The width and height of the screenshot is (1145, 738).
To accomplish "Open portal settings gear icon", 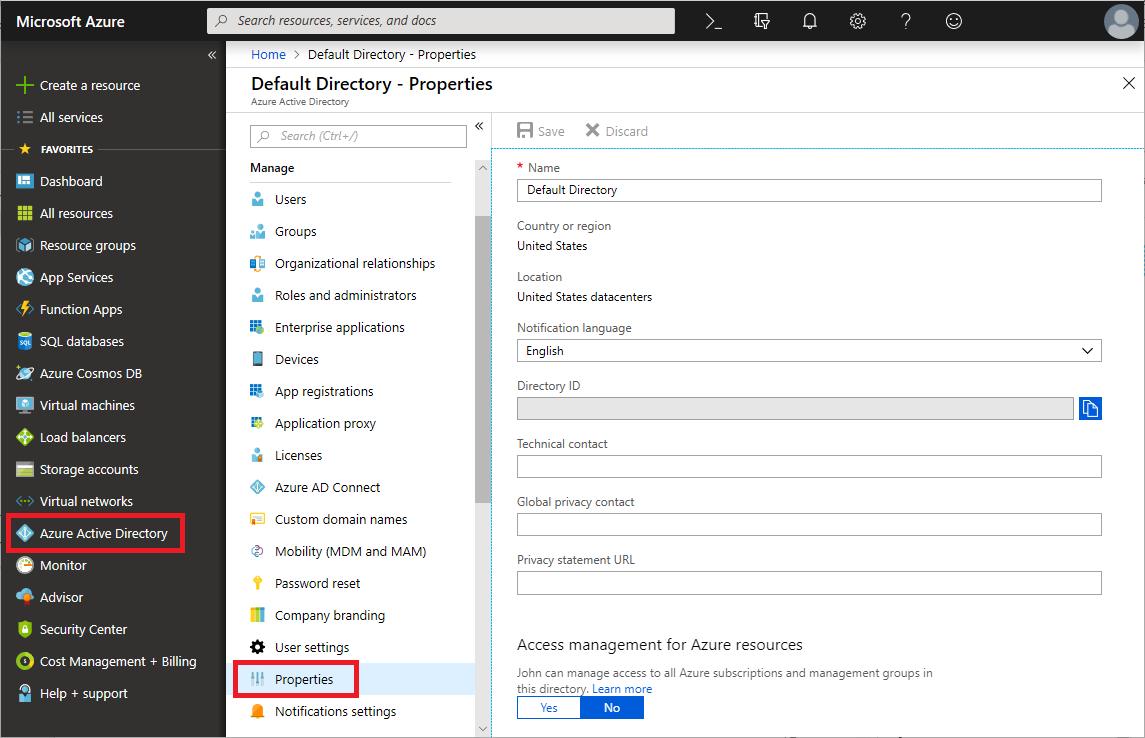I will [858, 21].
